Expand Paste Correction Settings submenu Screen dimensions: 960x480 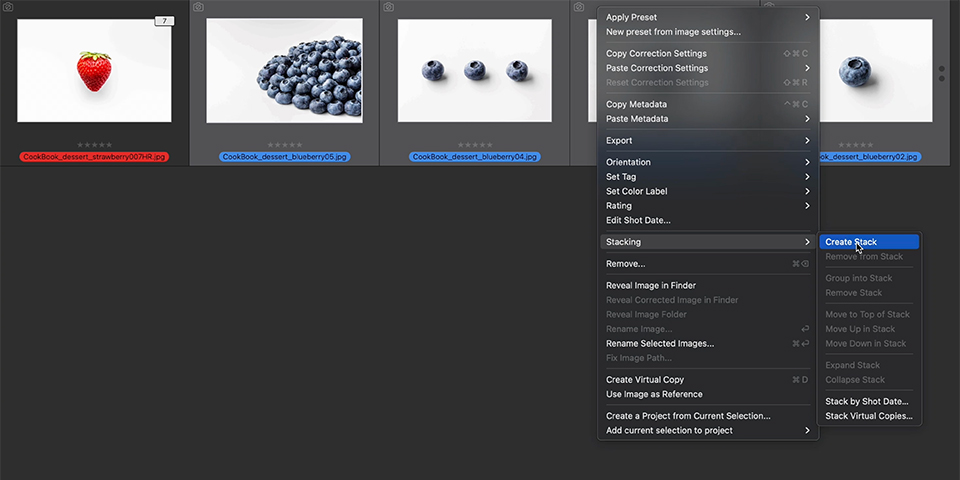click(708, 68)
